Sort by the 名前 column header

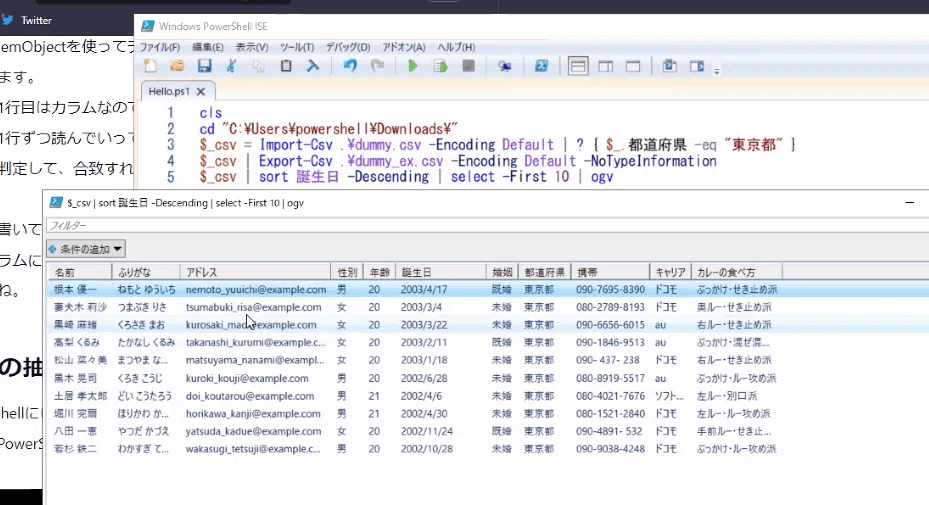[80, 272]
